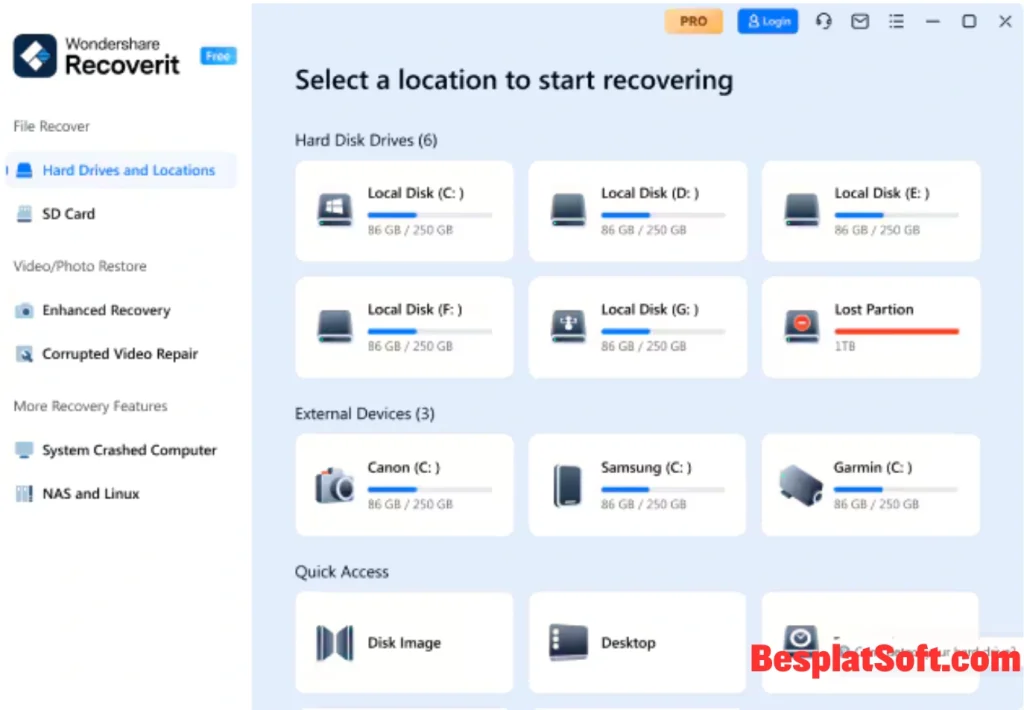This screenshot has height=710, width=1024.
Task: Open Enhanced Recovery from sidebar
Action: [x=106, y=310]
